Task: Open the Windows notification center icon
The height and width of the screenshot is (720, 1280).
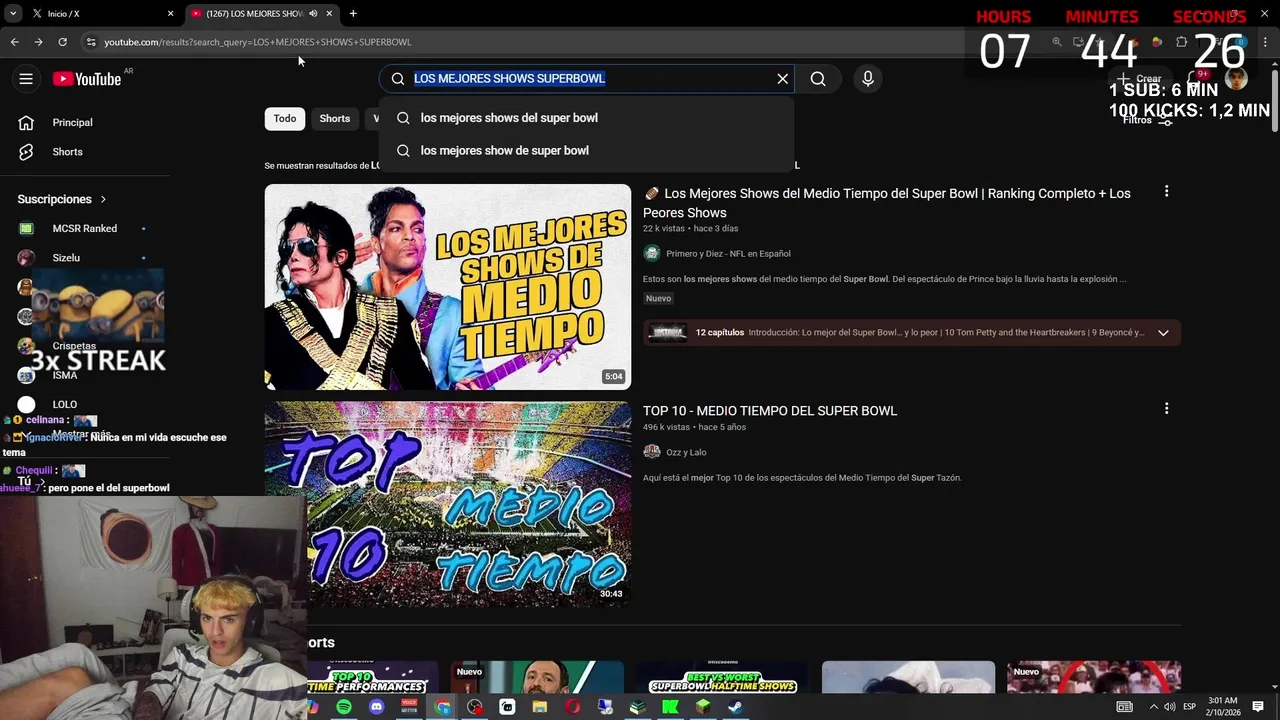Action: pos(1258,707)
